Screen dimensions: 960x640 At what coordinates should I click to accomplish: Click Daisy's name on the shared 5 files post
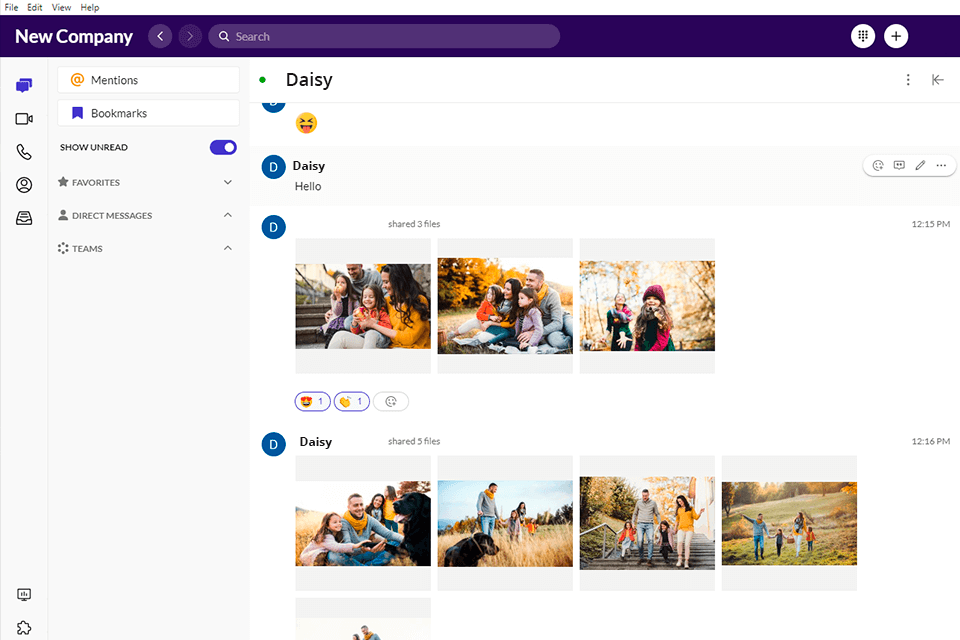[315, 442]
